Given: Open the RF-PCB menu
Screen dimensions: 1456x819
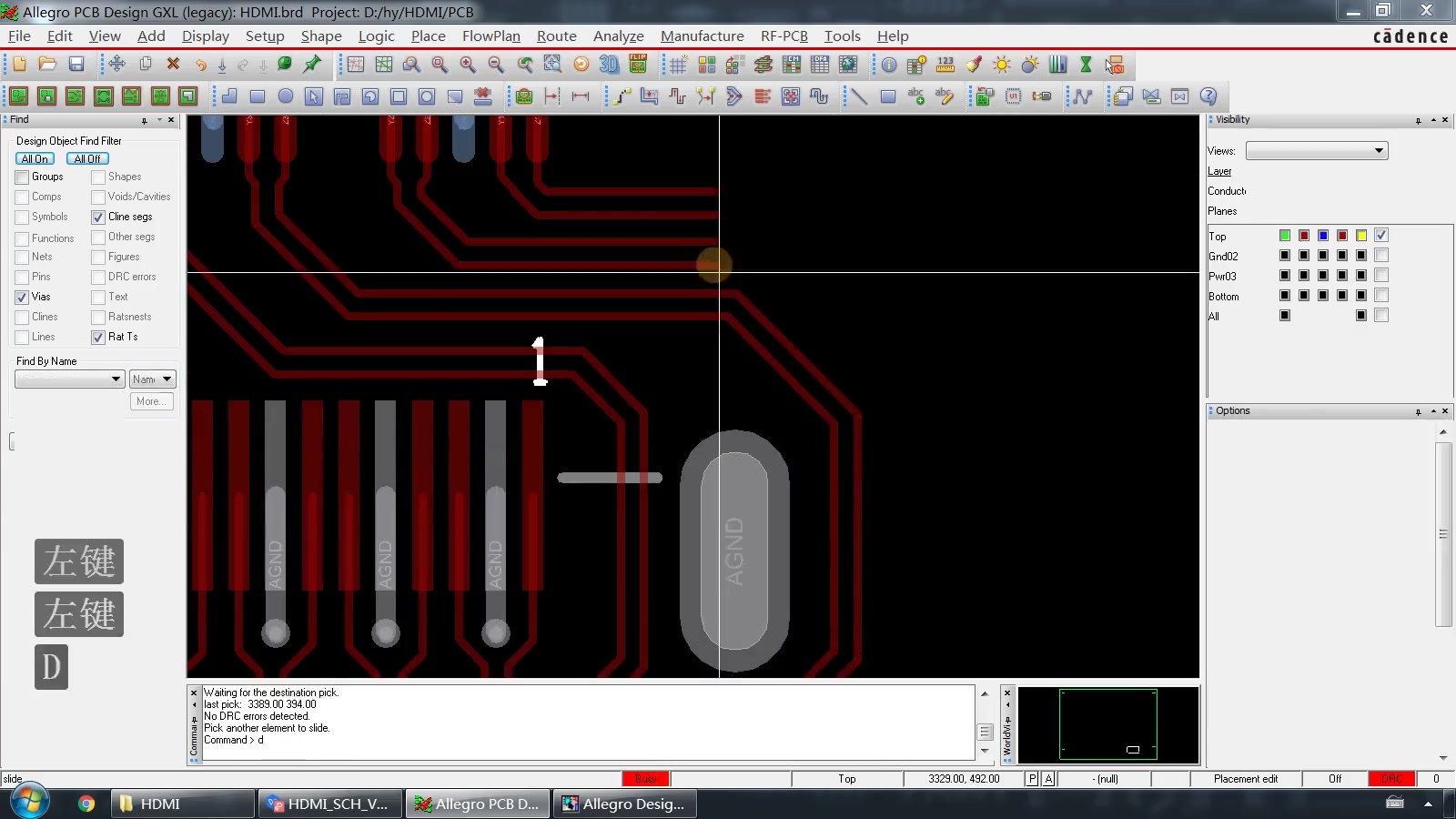Looking at the screenshot, I should click(784, 35).
